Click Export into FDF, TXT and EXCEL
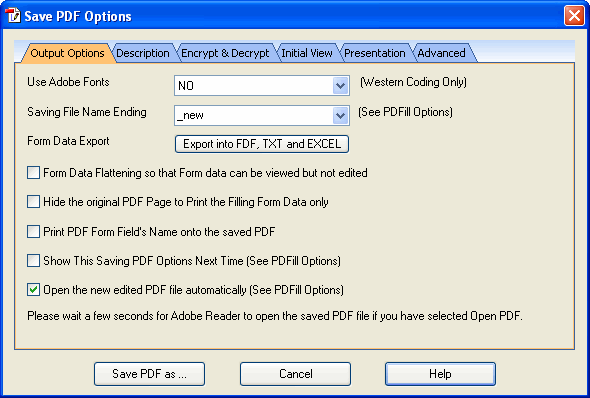The height and width of the screenshot is (398, 590). [x=262, y=144]
